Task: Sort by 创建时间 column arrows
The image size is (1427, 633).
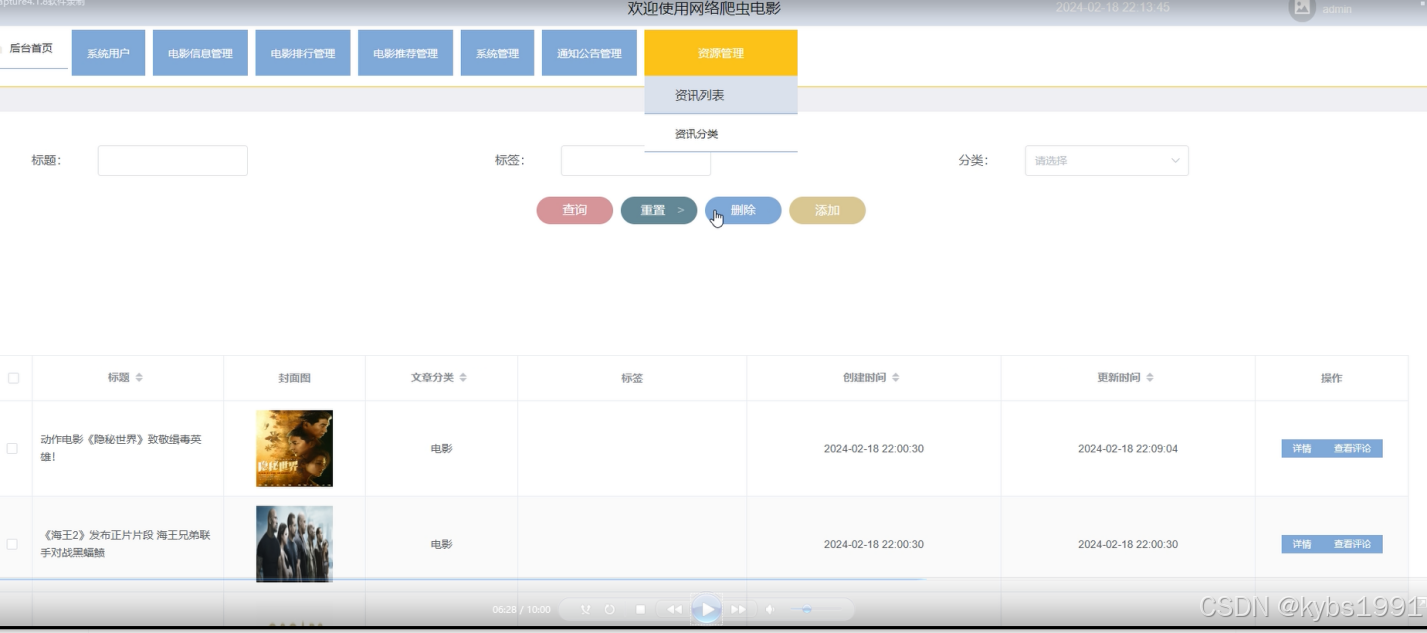Action: (x=895, y=378)
